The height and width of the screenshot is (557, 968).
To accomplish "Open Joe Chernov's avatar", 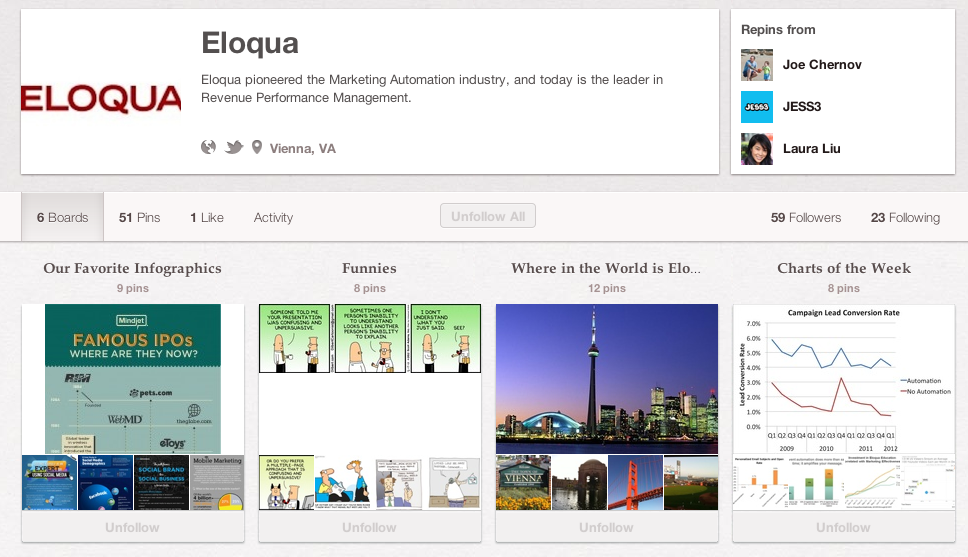I will pos(757,65).
